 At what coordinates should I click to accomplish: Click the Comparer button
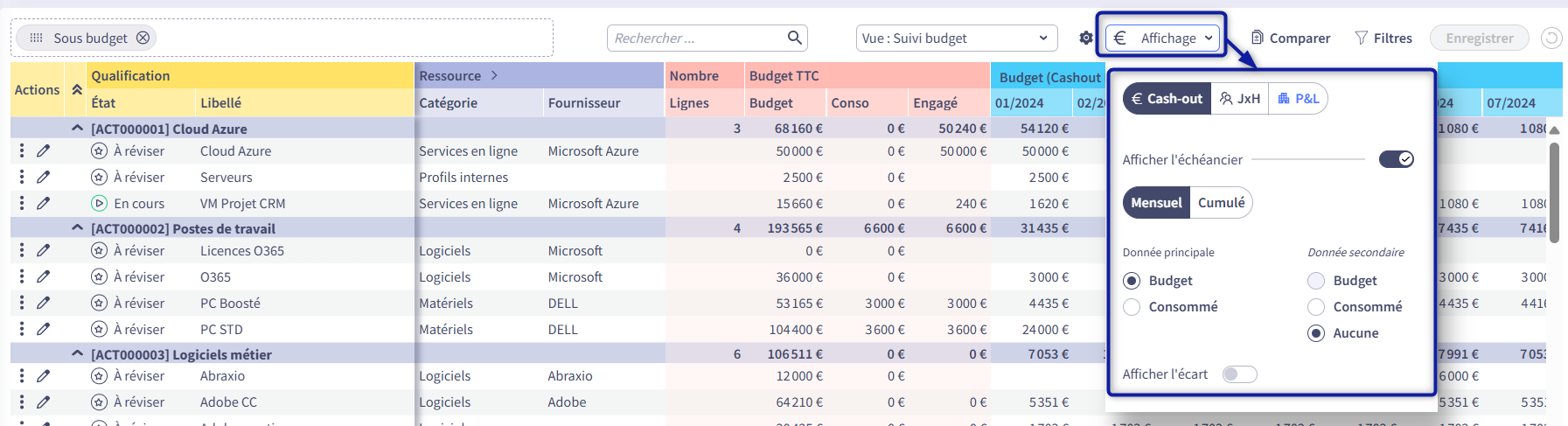point(1291,38)
